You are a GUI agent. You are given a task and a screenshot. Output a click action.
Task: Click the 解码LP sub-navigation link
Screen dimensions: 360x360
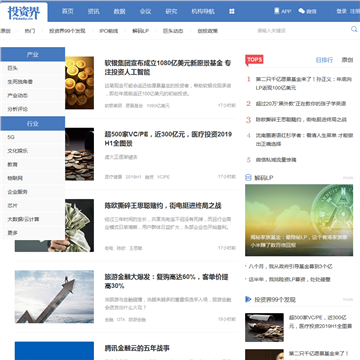click(x=141, y=31)
